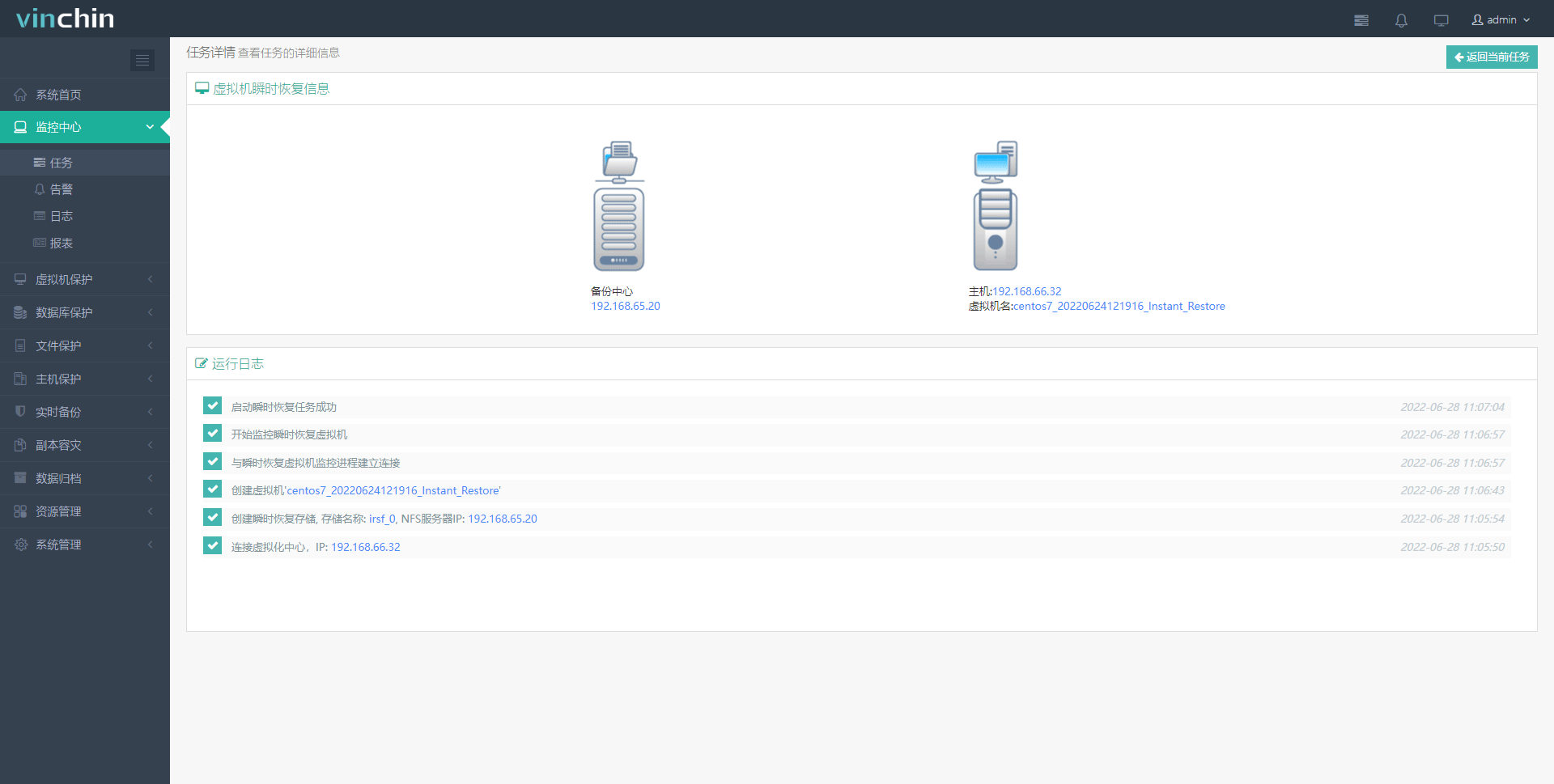Open the task list icon in top bar
The height and width of the screenshot is (784, 1554).
point(1361,20)
